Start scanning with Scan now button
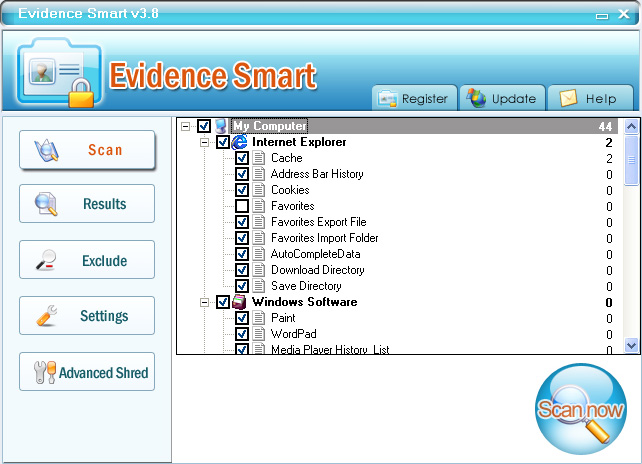 click(x=581, y=409)
